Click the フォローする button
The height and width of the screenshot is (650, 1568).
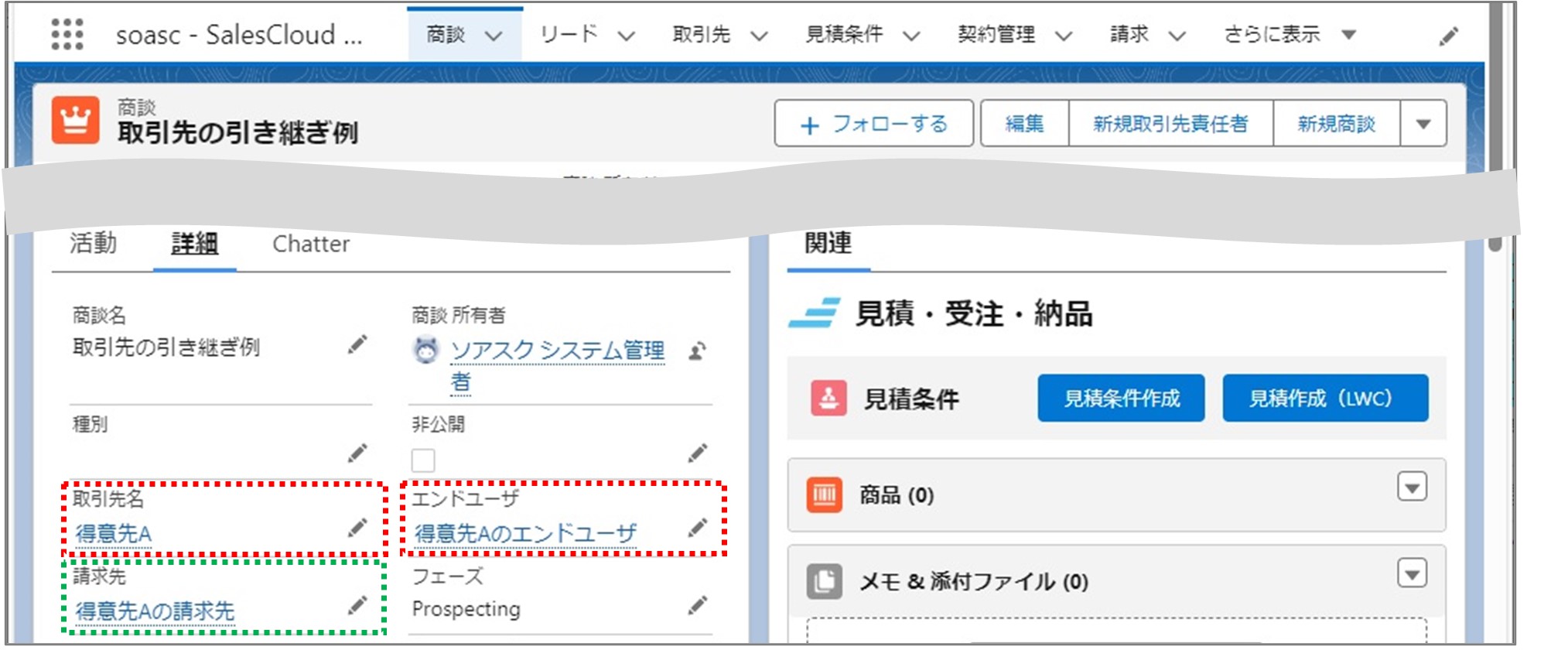pyautogui.click(x=874, y=124)
